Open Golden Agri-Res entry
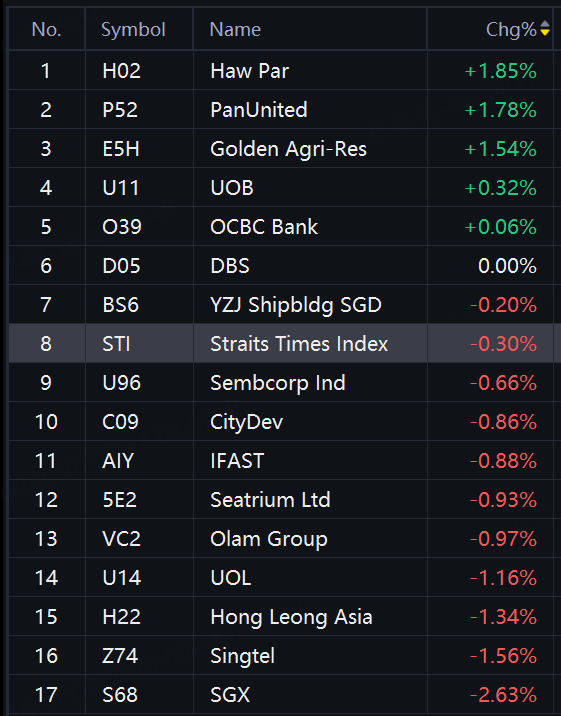Screen dimensions: 561x716 tap(281, 148)
